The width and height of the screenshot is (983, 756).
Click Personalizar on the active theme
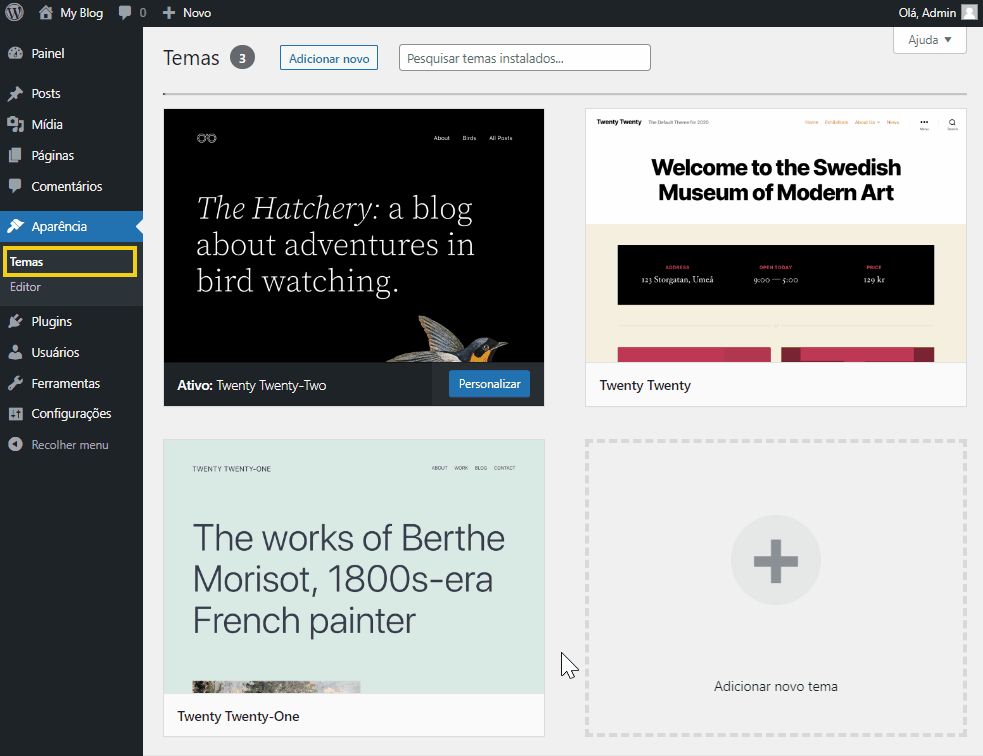(489, 384)
